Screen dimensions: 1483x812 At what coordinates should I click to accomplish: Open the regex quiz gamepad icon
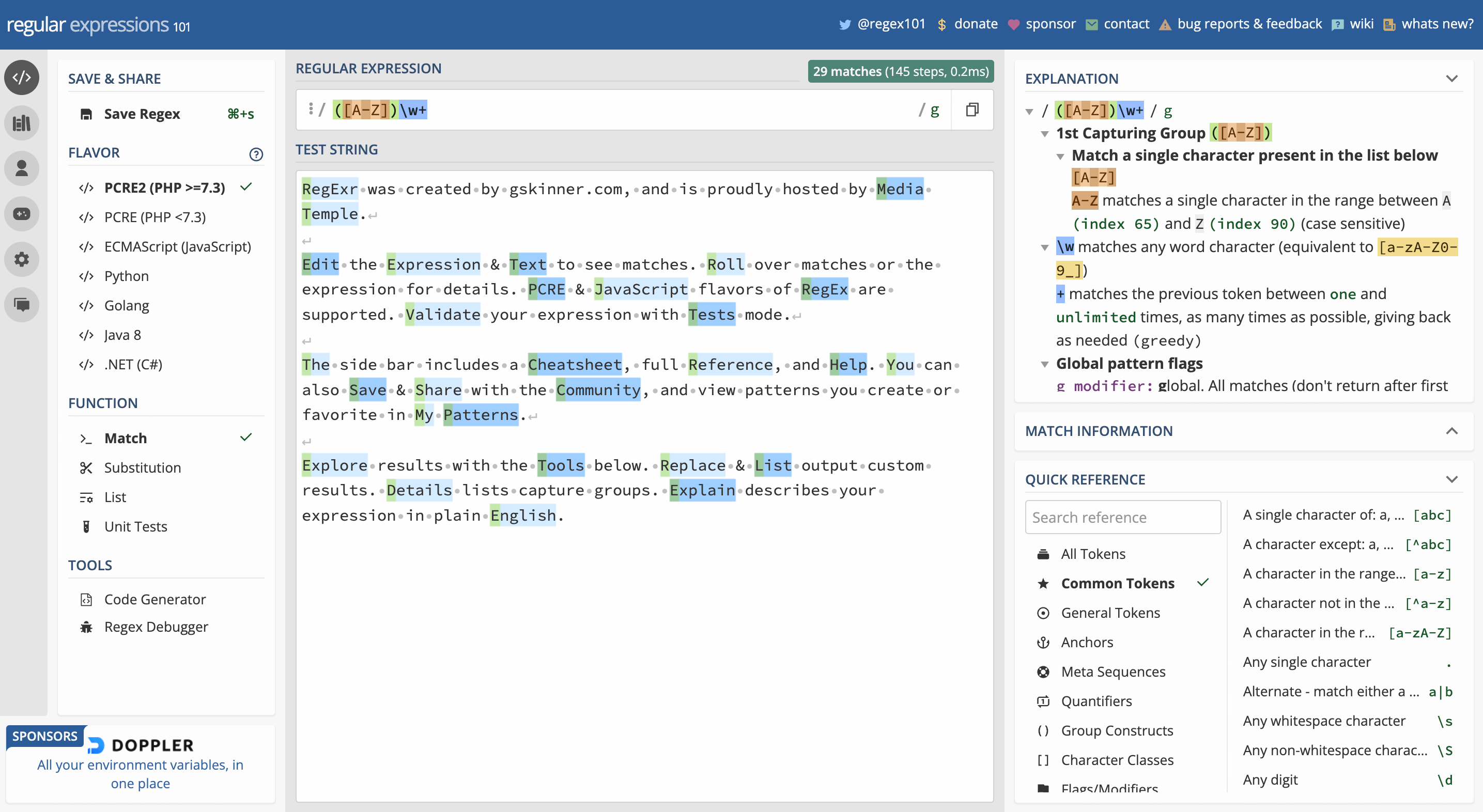[22, 213]
